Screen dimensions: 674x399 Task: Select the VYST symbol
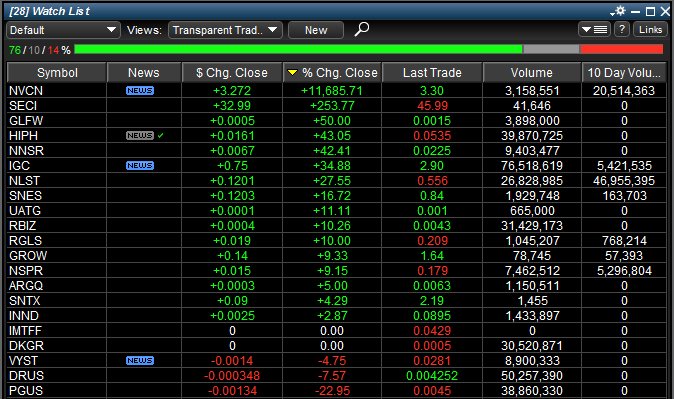[x=23, y=361]
